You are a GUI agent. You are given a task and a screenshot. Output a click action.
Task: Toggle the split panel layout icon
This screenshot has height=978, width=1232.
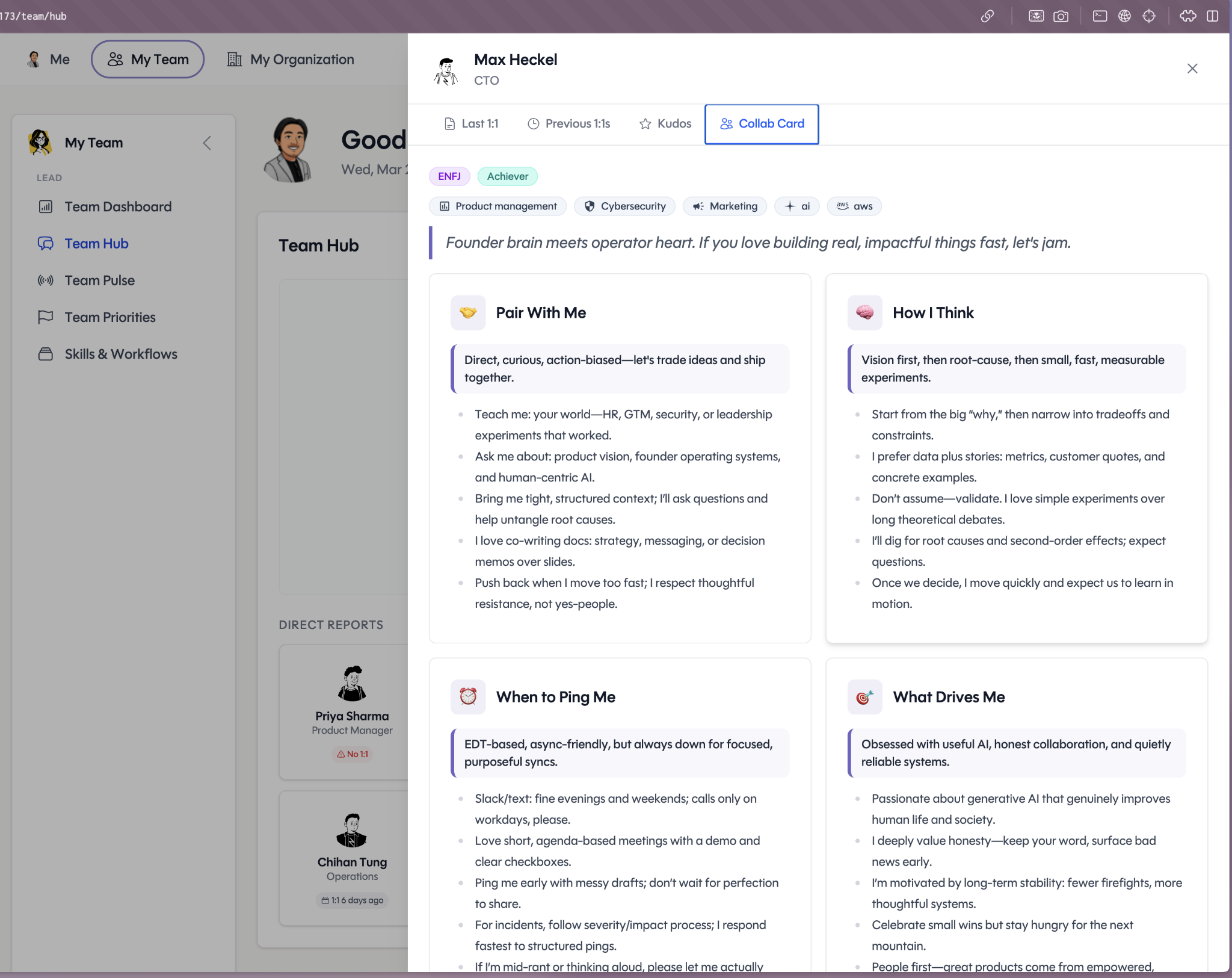(x=1213, y=16)
